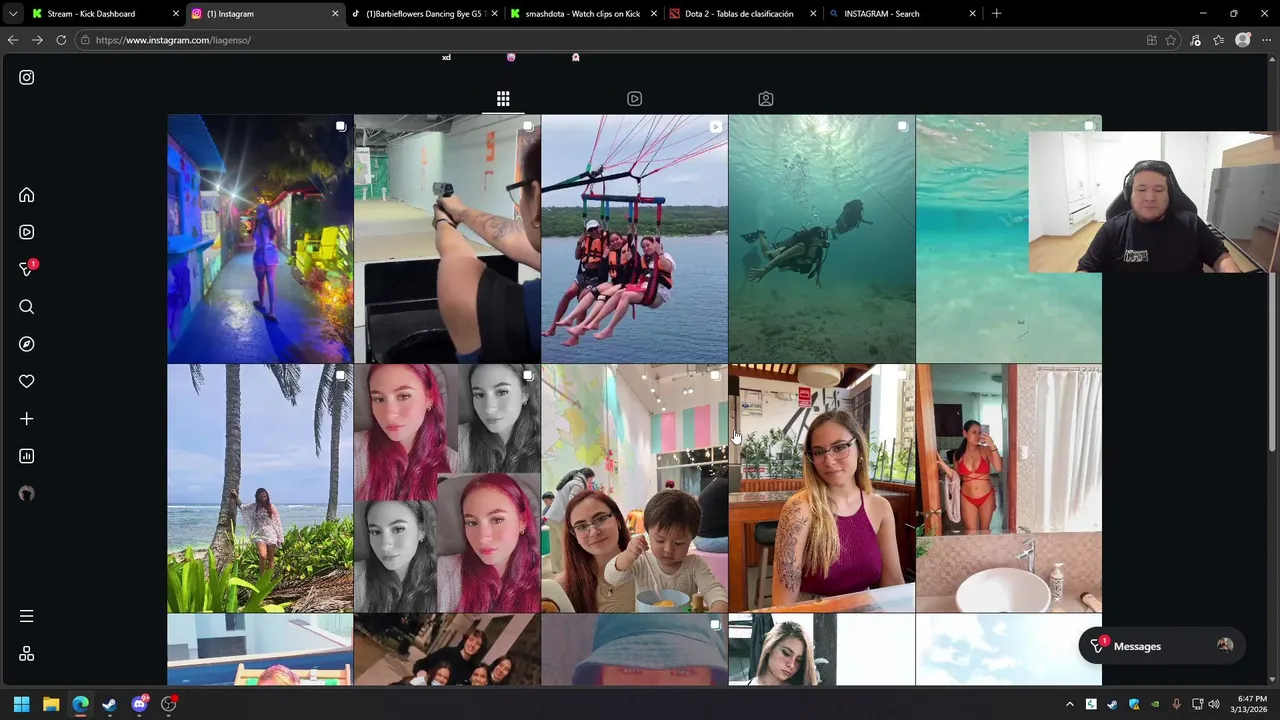Add page to favorites star icon
This screenshot has width=1280, height=720.
point(1171,40)
